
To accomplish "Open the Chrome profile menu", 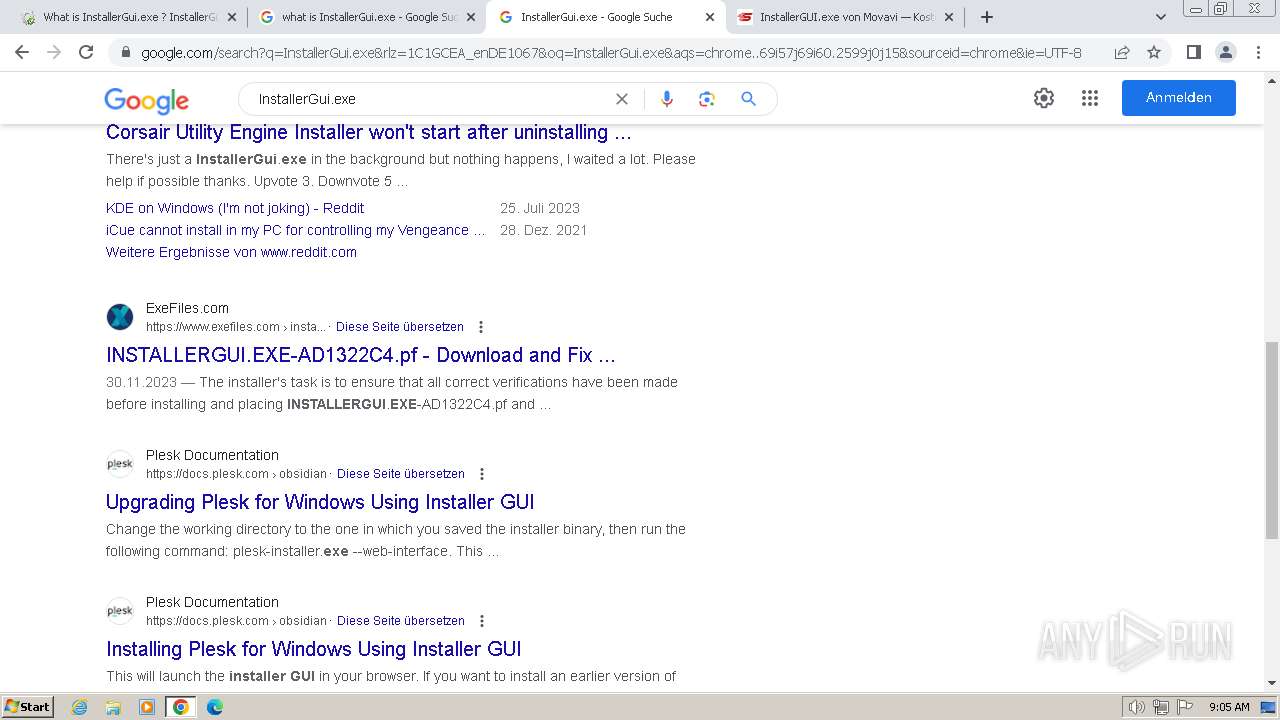I will point(1225,52).
